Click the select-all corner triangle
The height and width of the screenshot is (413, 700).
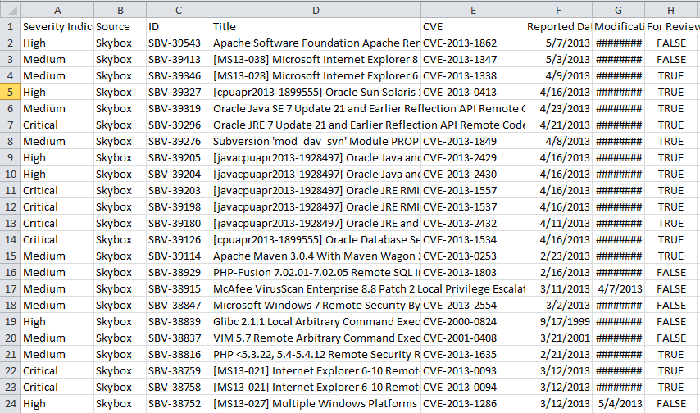point(10,9)
